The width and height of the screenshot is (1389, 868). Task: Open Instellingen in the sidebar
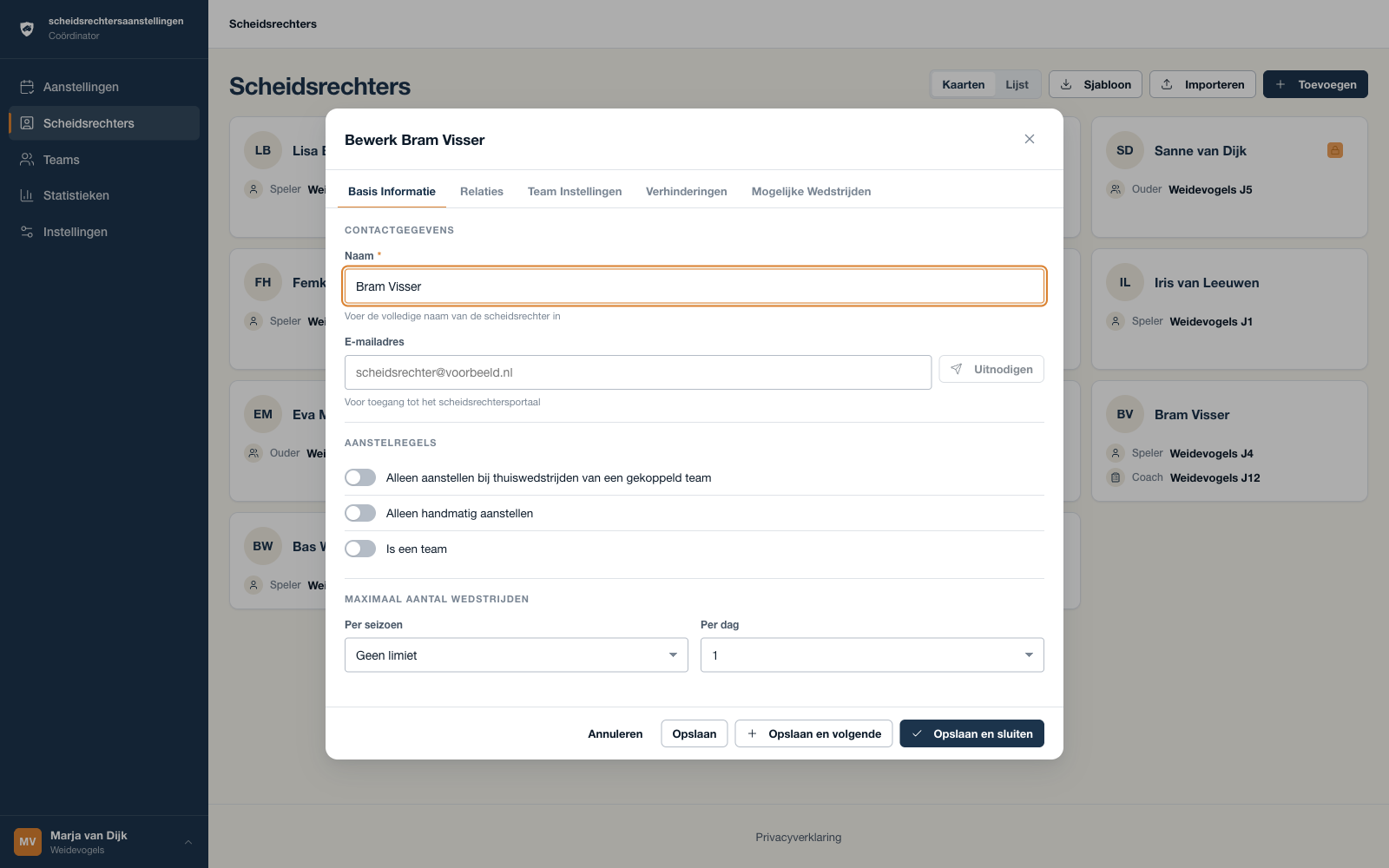[104, 232]
